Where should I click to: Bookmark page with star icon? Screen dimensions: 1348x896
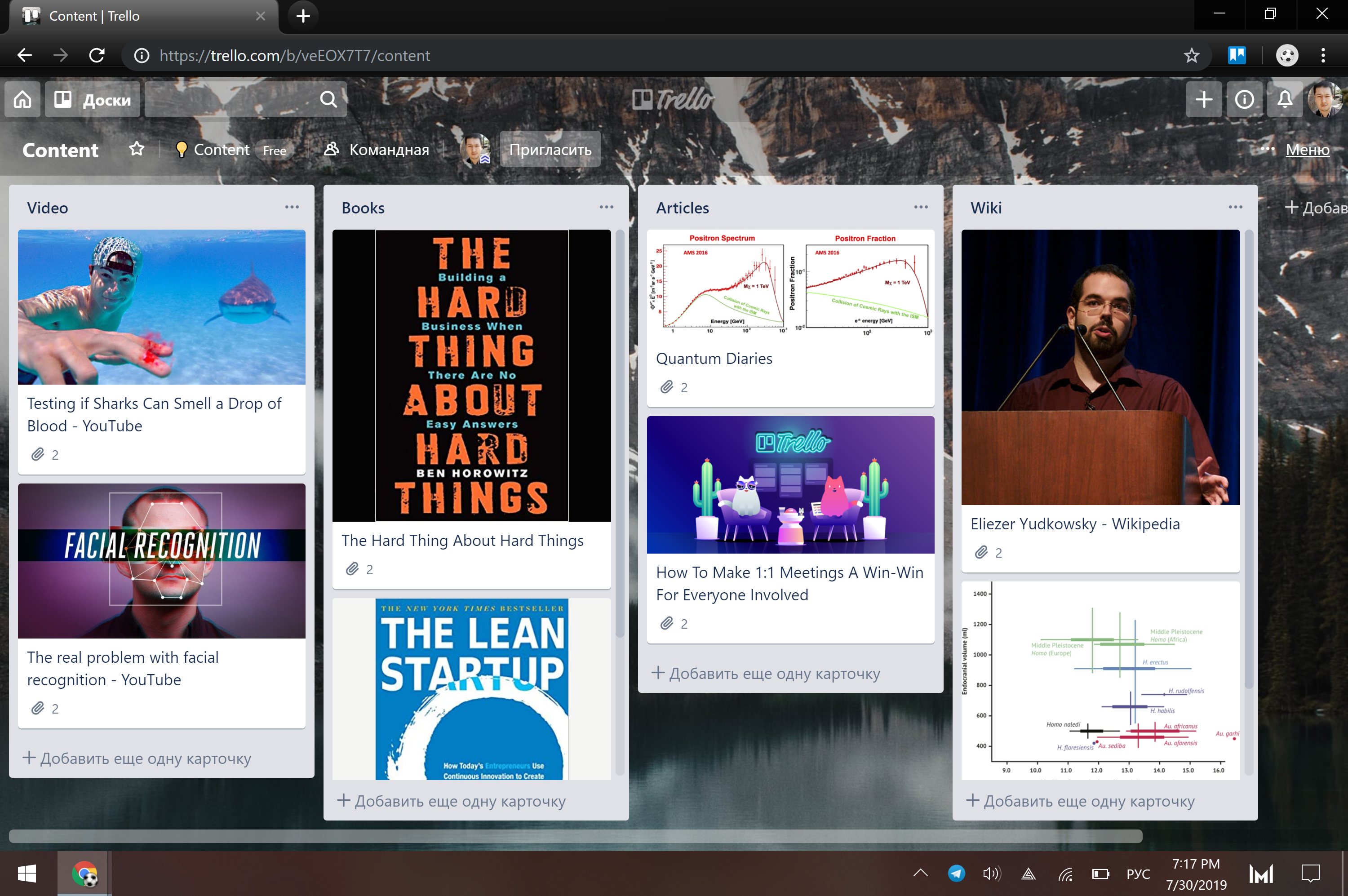1191,55
